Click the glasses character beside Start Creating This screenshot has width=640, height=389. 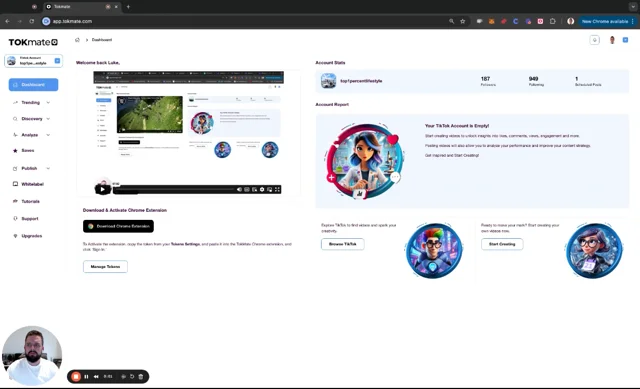594,251
